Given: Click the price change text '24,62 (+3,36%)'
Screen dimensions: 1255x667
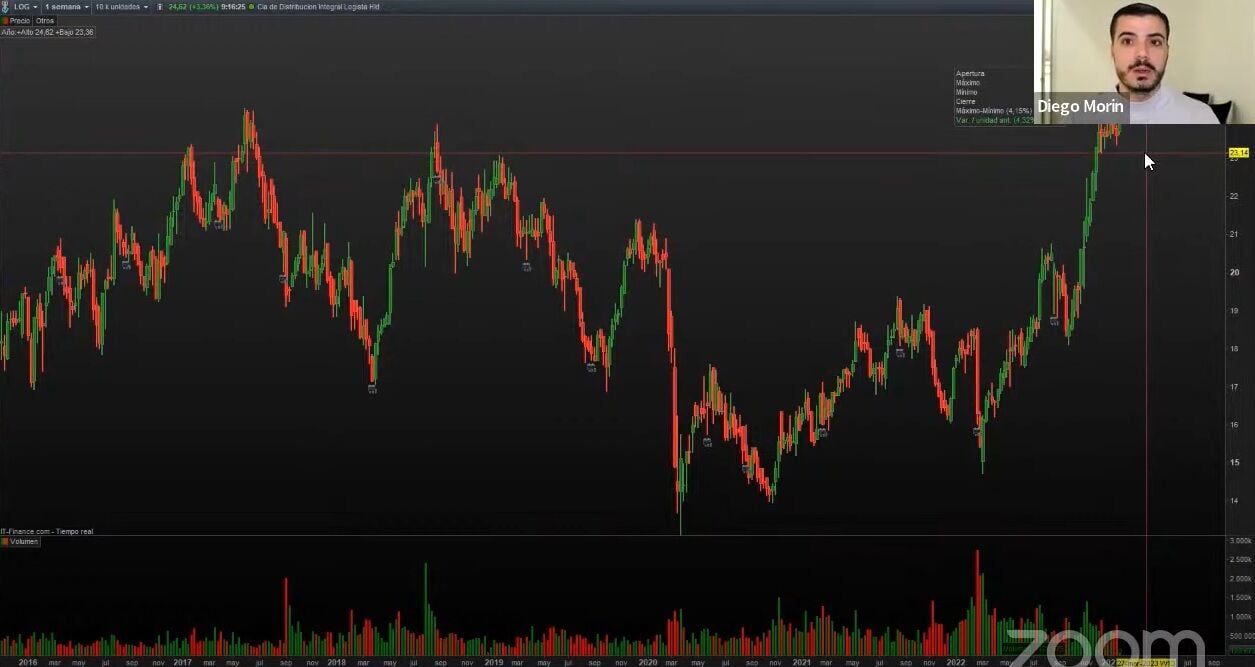Looking at the screenshot, I should coord(193,6).
